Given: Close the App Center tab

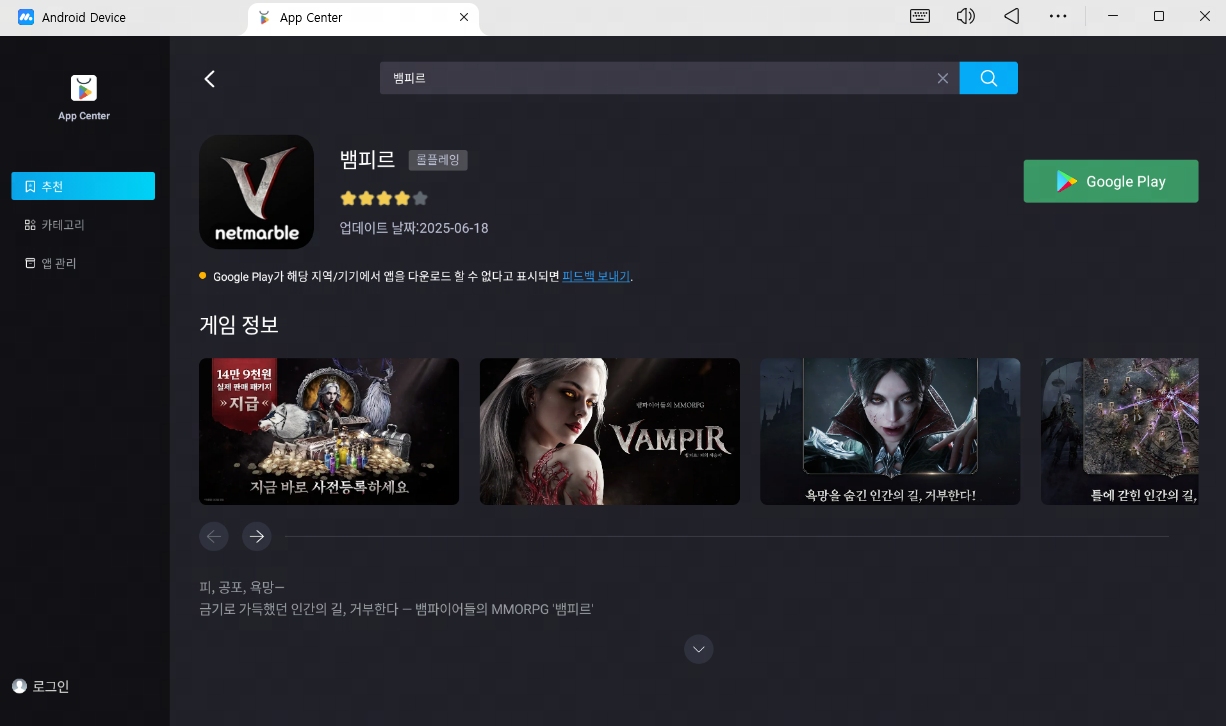Looking at the screenshot, I should 463,17.
